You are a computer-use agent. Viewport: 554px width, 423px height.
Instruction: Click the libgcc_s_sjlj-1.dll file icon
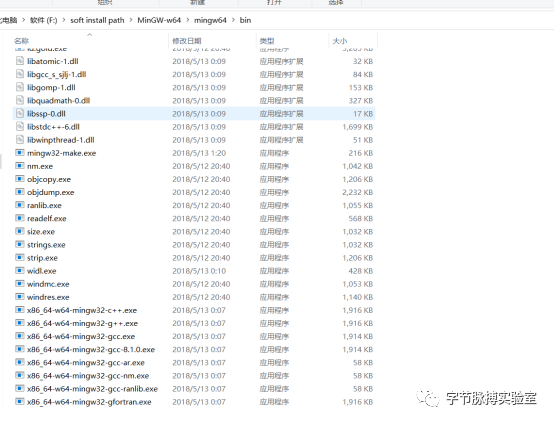click(20, 74)
